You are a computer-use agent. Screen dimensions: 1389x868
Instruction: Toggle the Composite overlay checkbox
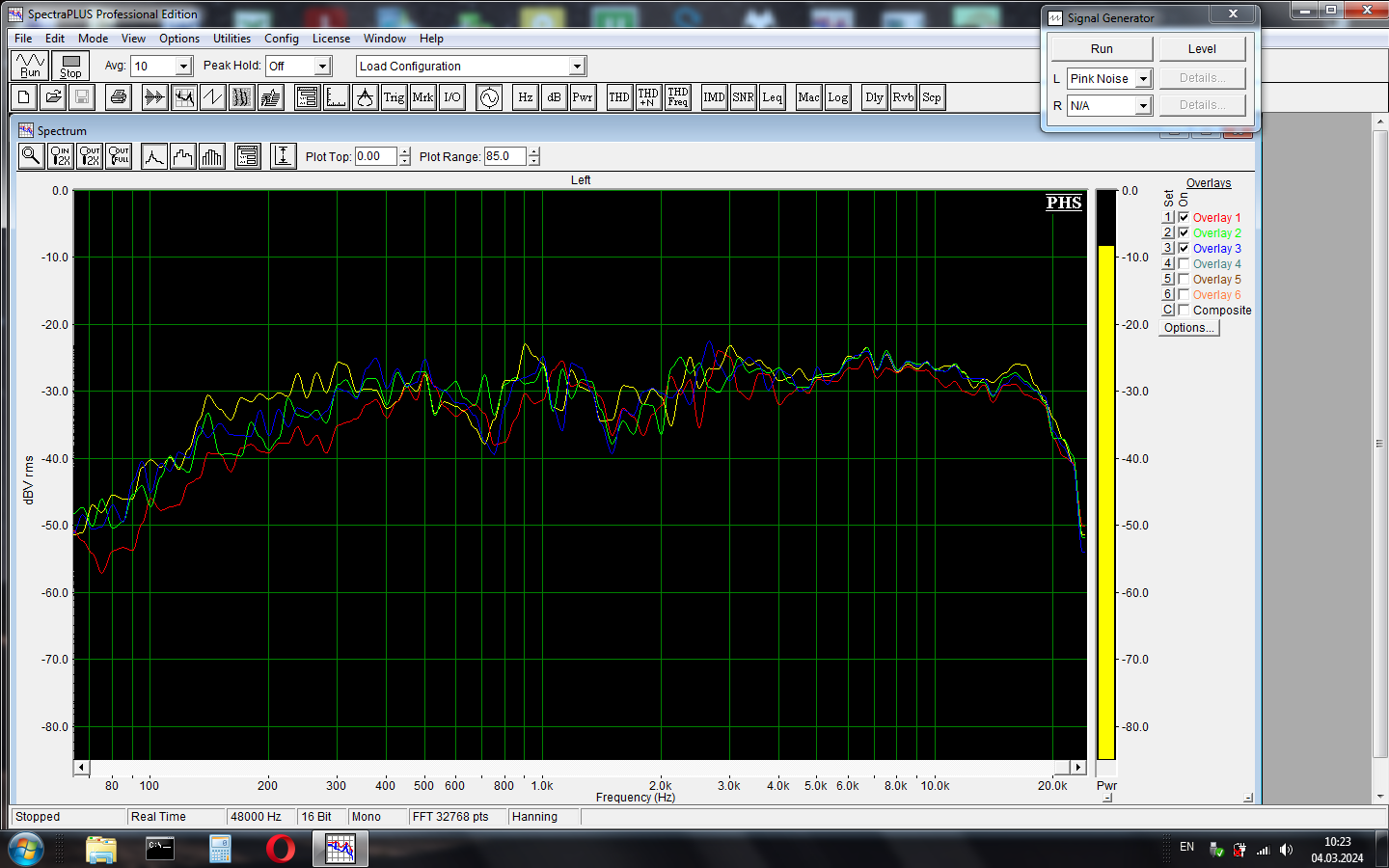coord(1184,311)
